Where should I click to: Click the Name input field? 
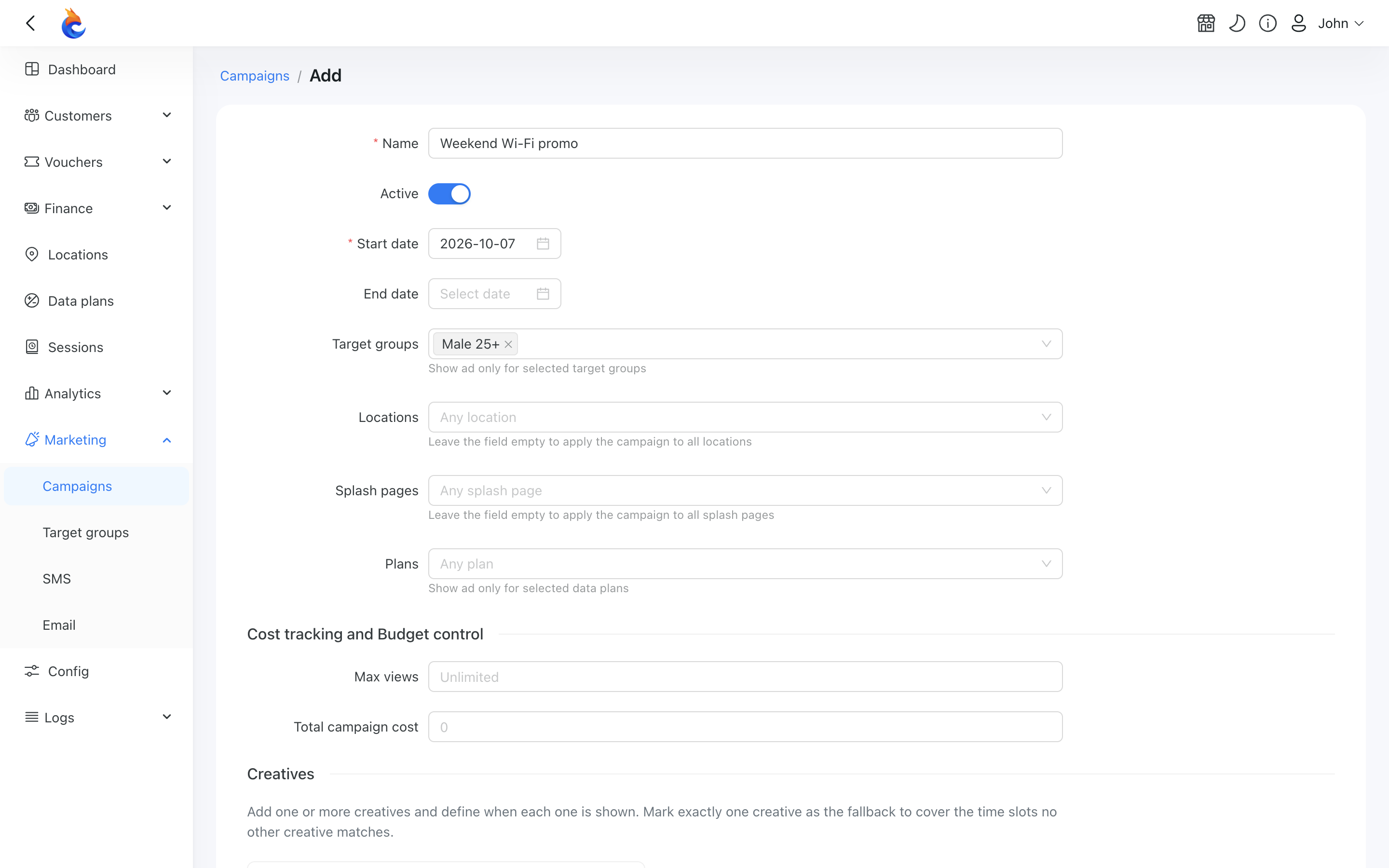745,143
